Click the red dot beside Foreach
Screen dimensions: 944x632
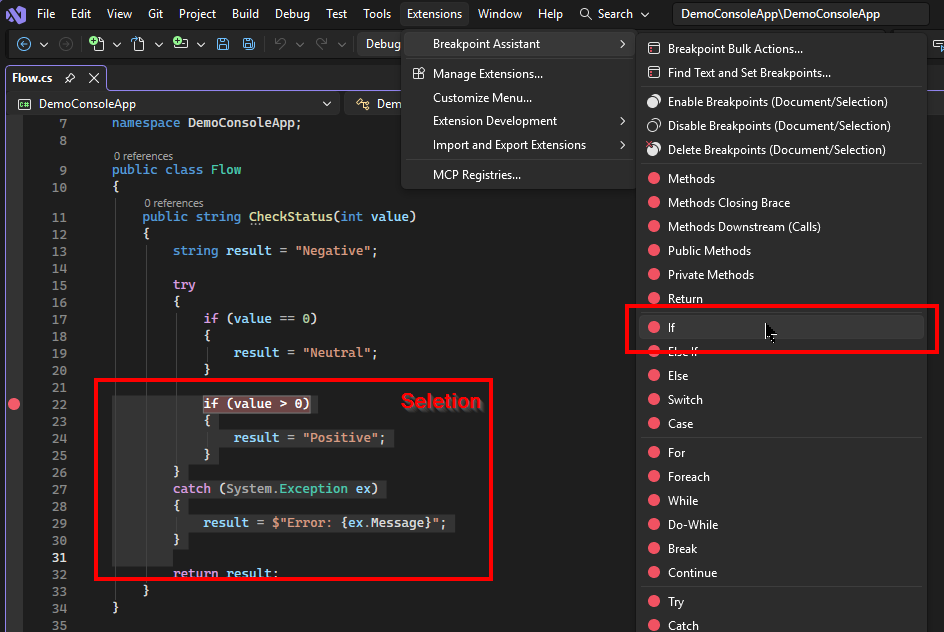pyautogui.click(x=654, y=476)
